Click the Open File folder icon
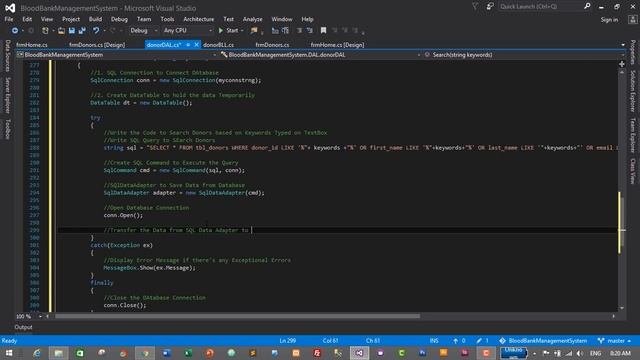 point(61,31)
